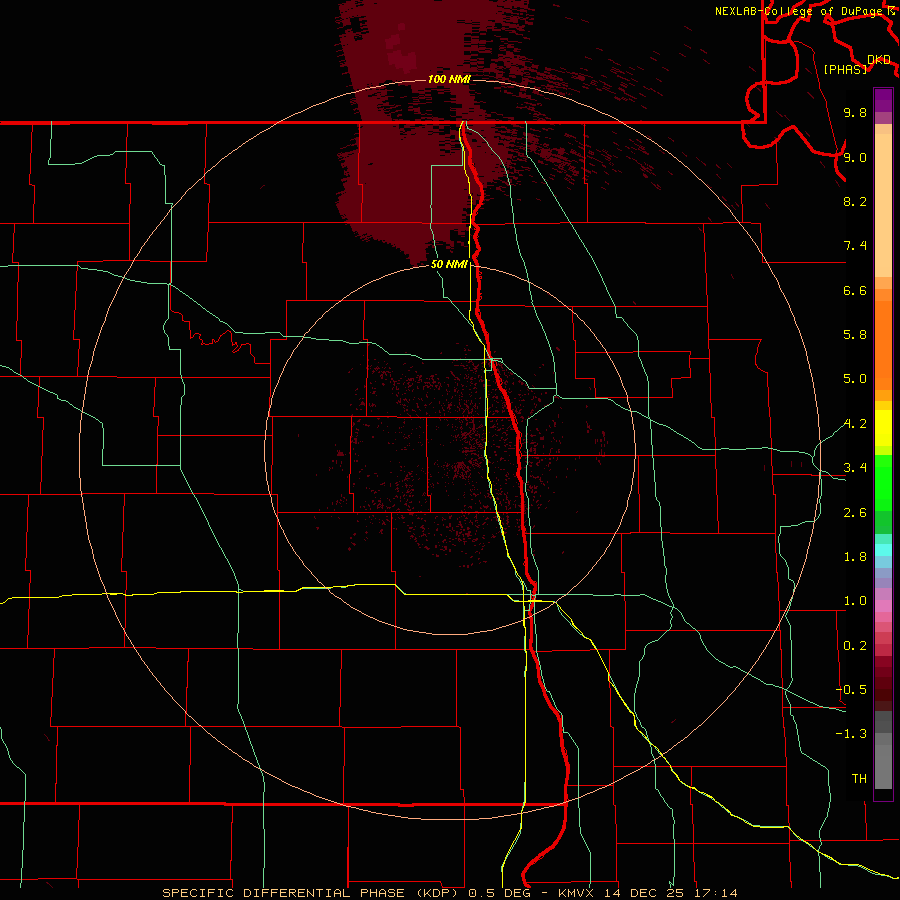Click the 1.8 scale value
Image resolution: width=900 pixels, height=900 pixels.
855,557
